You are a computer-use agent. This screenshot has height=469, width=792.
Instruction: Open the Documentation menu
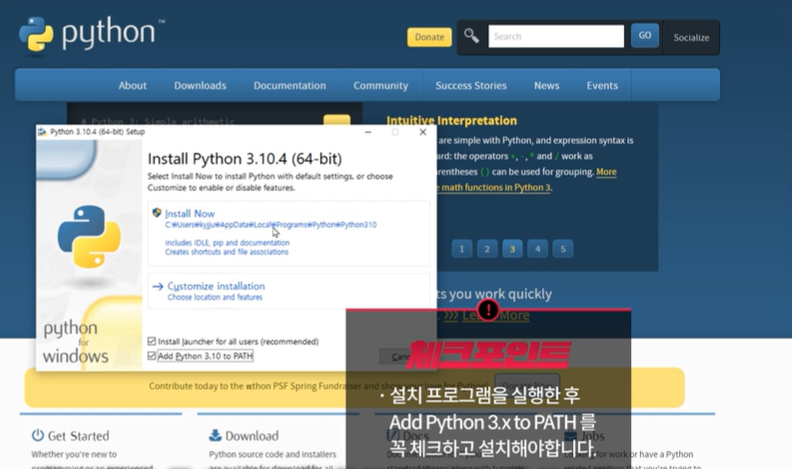pyautogui.click(x=289, y=85)
